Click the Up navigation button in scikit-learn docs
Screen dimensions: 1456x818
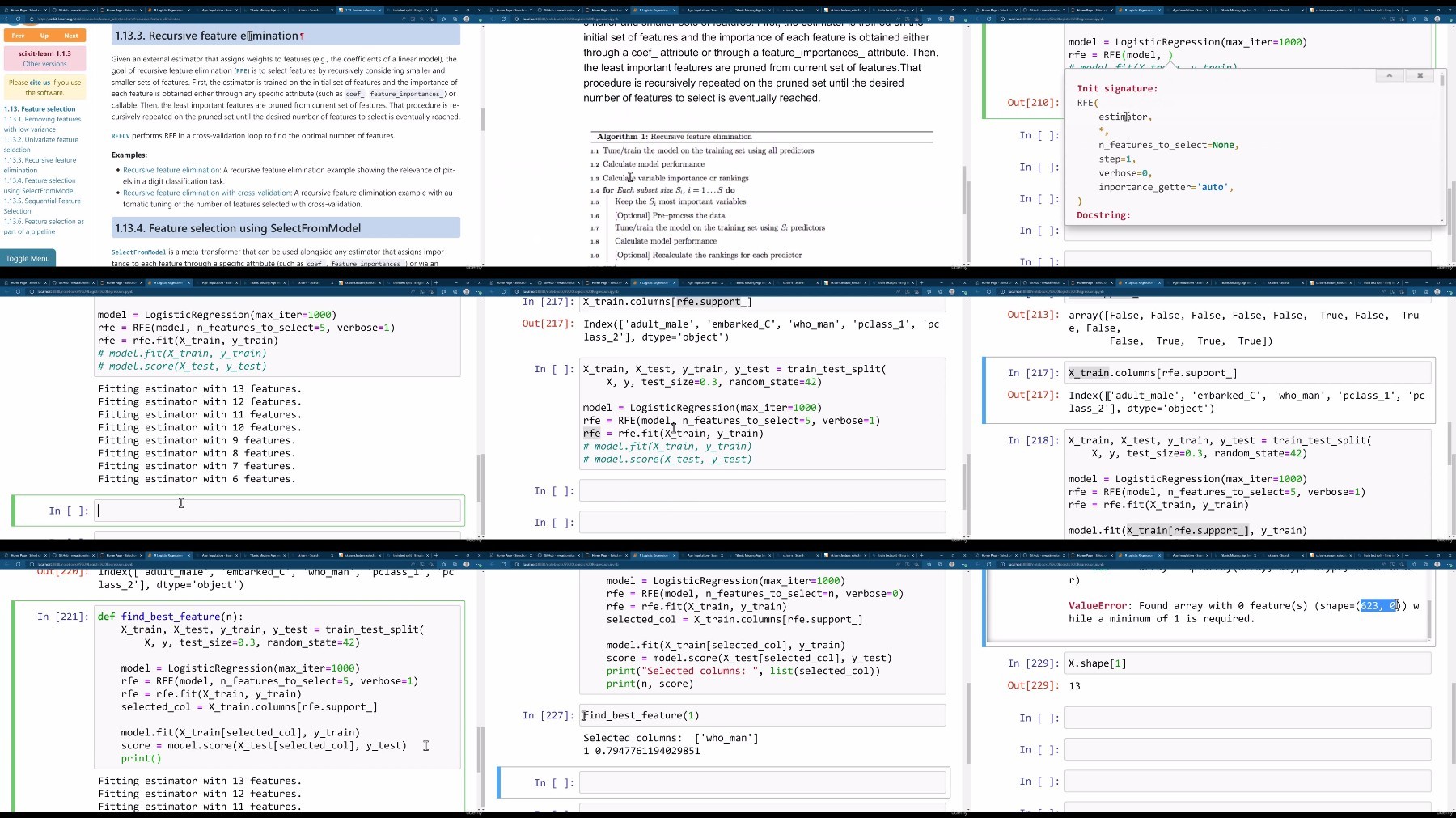pyautogui.click(x=44, y=36)
